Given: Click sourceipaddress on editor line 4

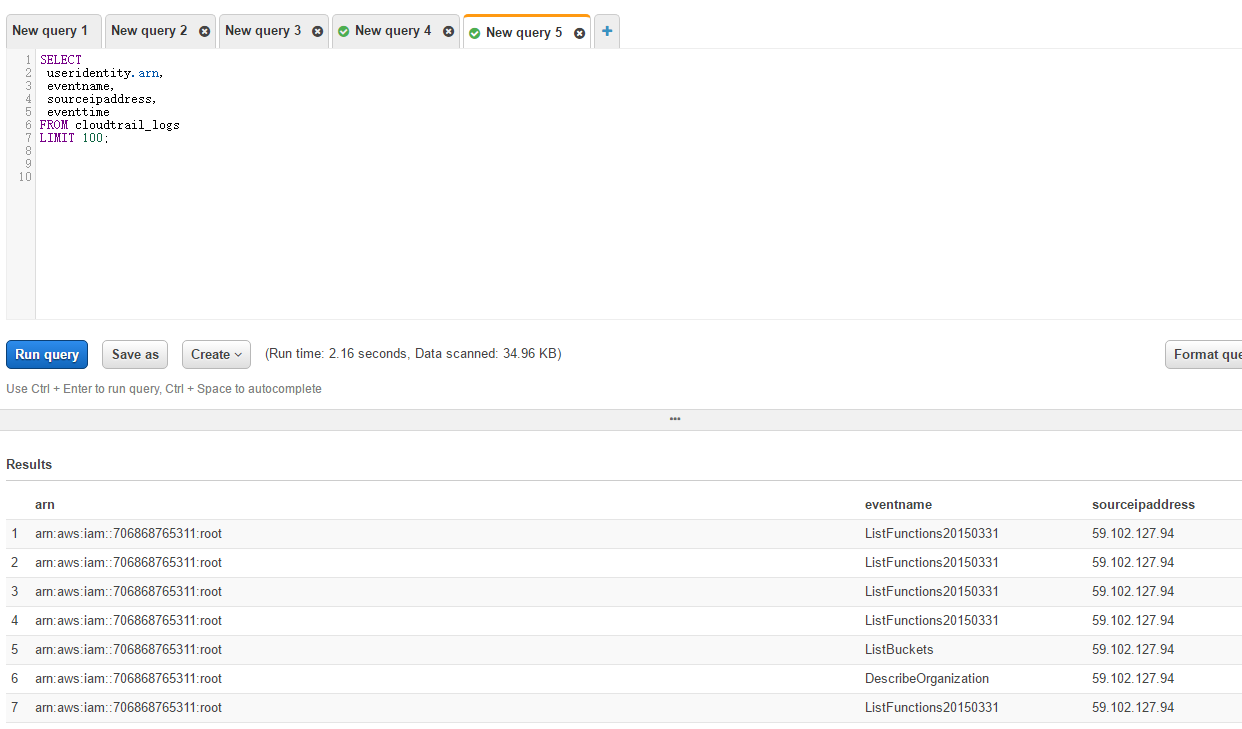Looking at the screenshot, I should [x=101, y=99].
